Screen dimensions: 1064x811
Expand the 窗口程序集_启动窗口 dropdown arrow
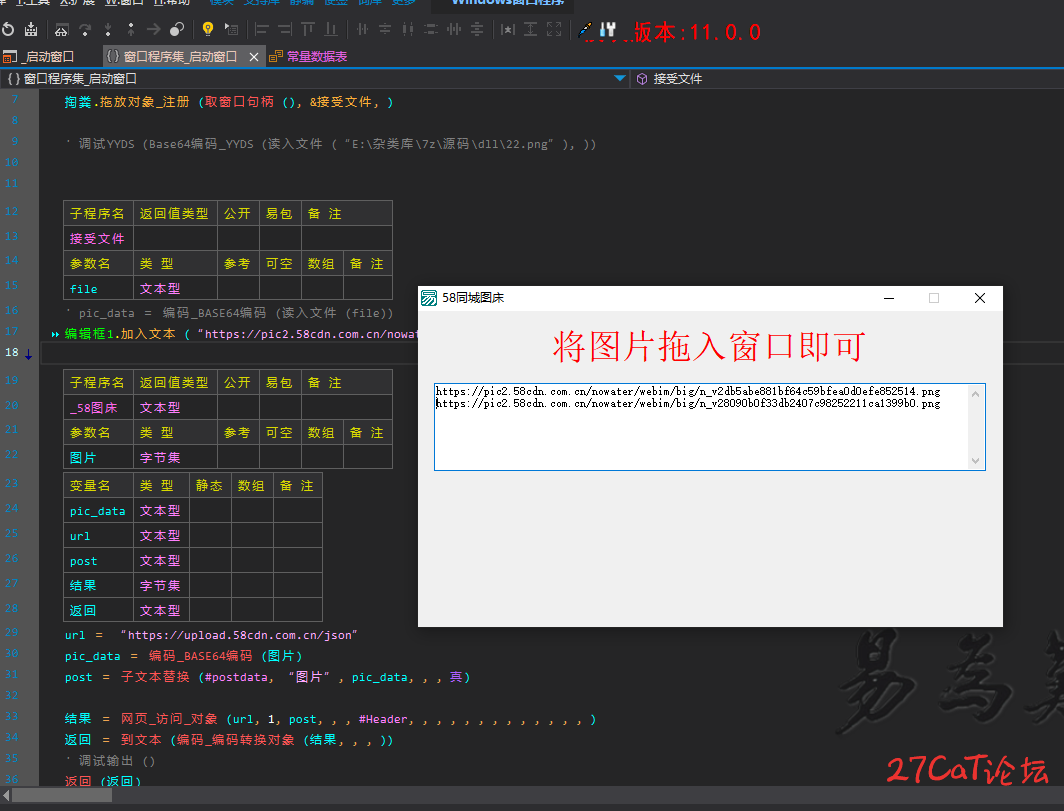tap(620, 79)
